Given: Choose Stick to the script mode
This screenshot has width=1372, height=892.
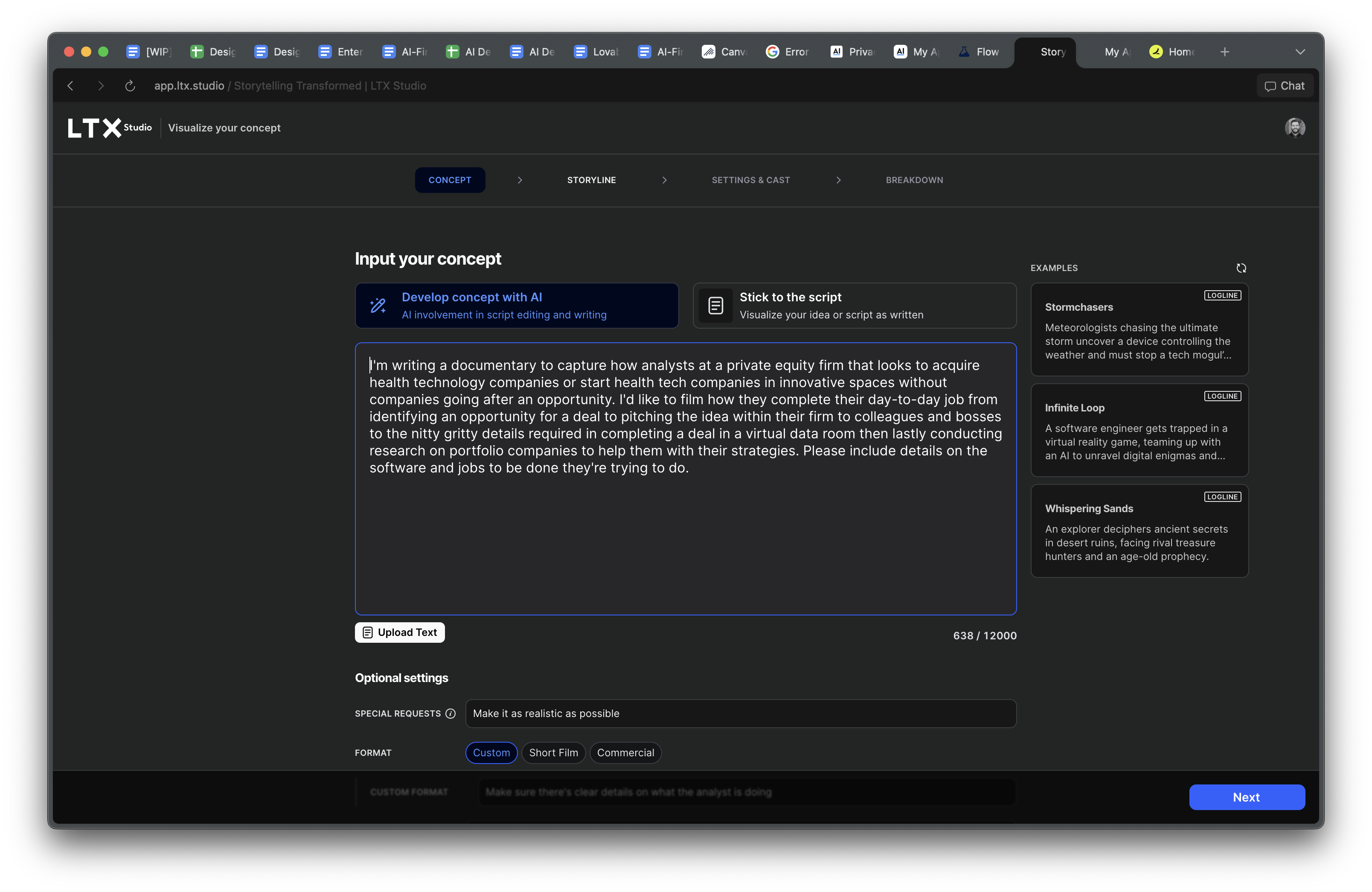Looking at the screenshot, I should click(854, 306).
